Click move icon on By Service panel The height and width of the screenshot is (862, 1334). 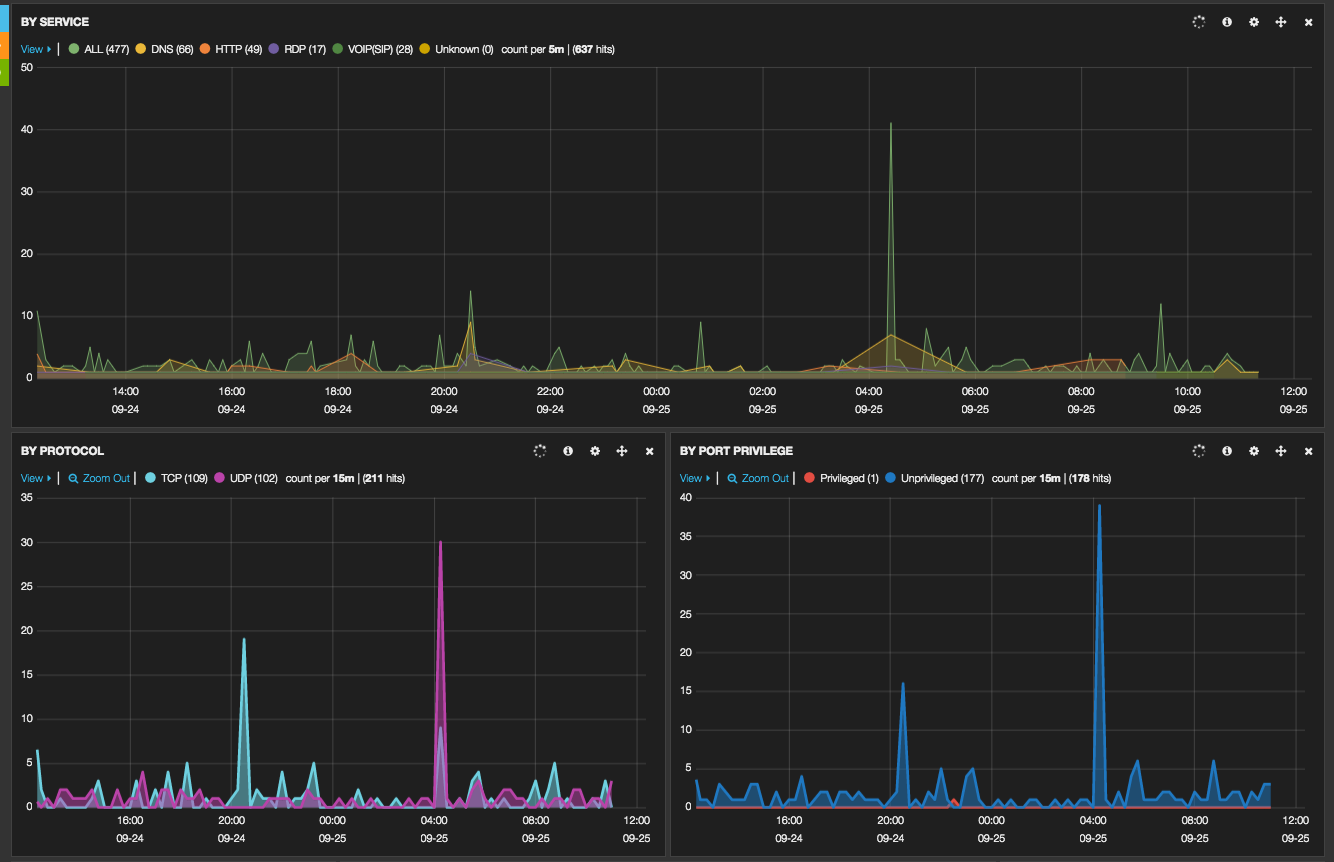[x=1280, y=22]
